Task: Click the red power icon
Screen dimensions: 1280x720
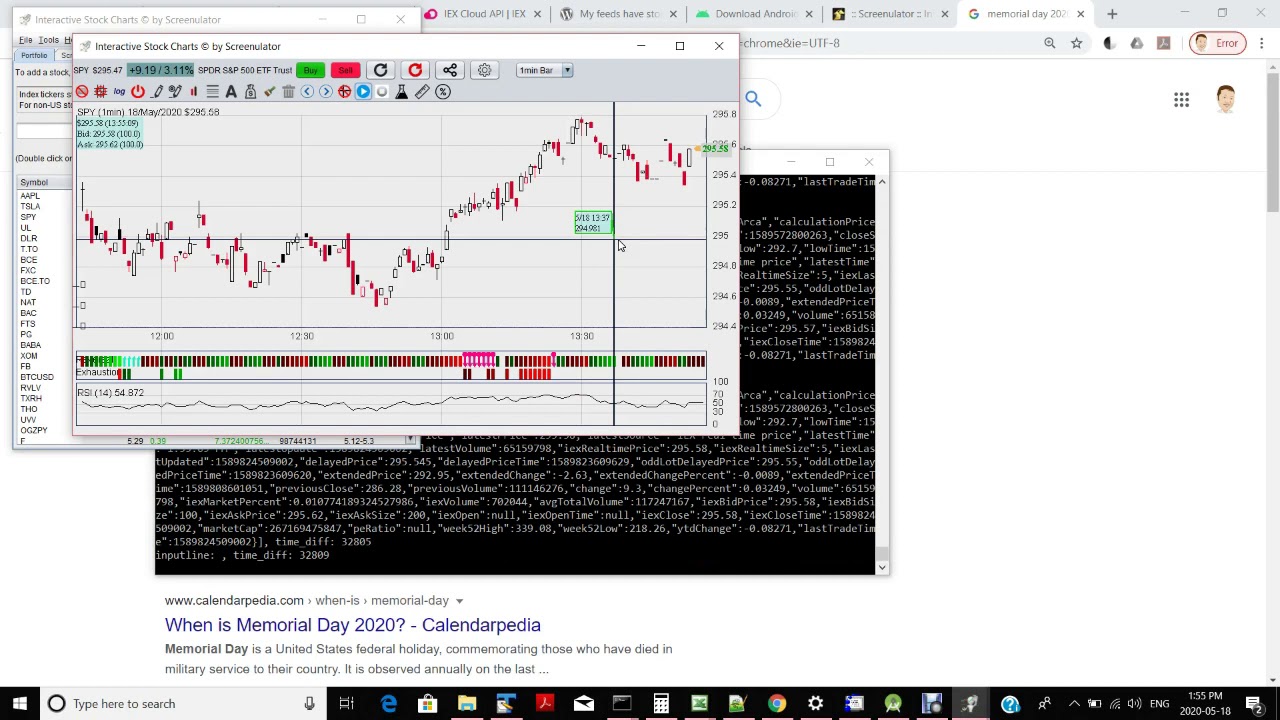Action: click(138, 91)
